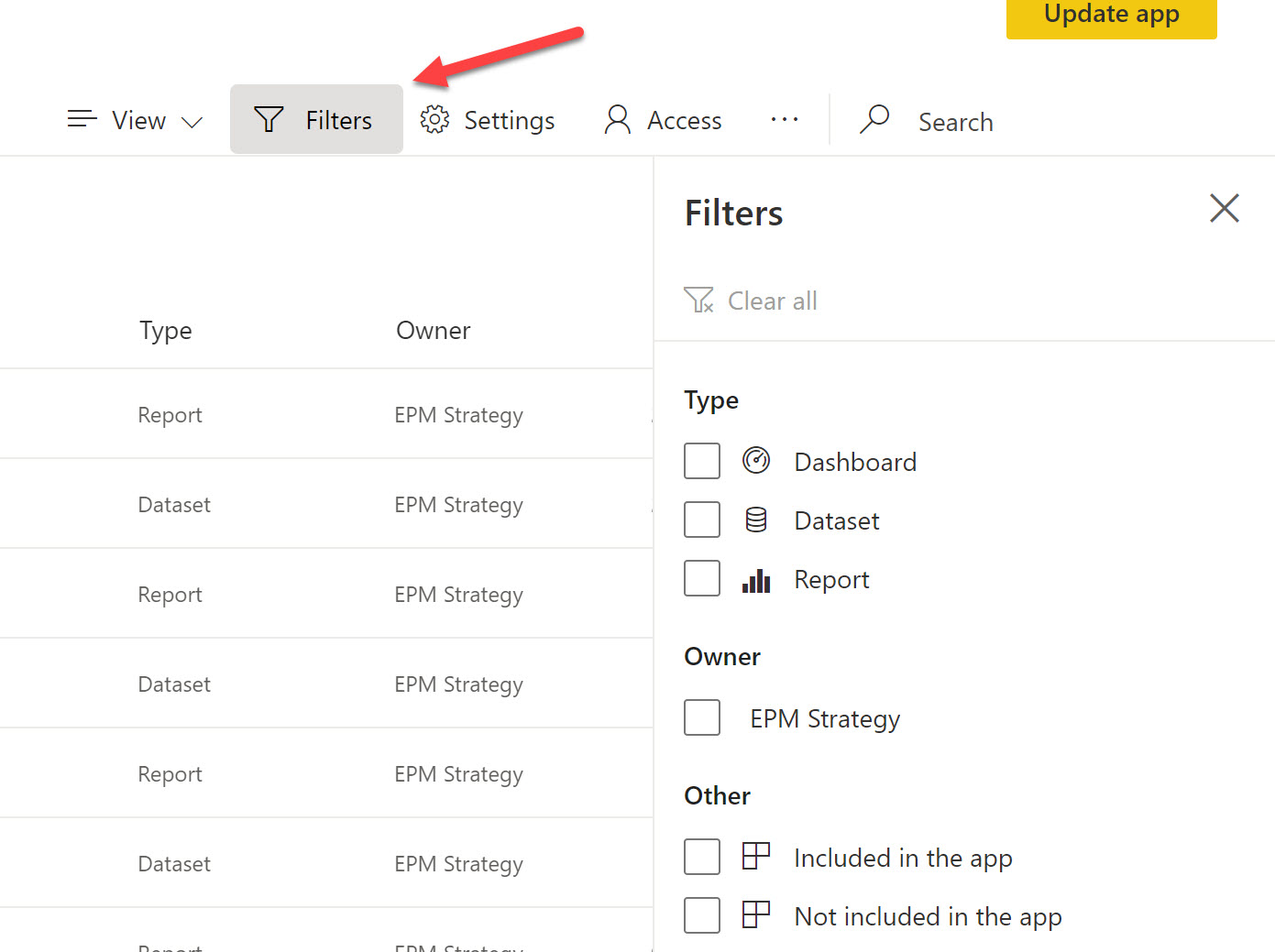Click the Not included in the app label
The height and width of the screenshot is (952, 1275).
[x=929, y=916]
